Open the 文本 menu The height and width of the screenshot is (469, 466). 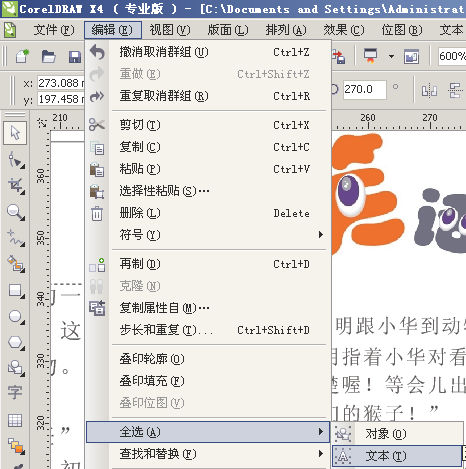coord(452,30)
